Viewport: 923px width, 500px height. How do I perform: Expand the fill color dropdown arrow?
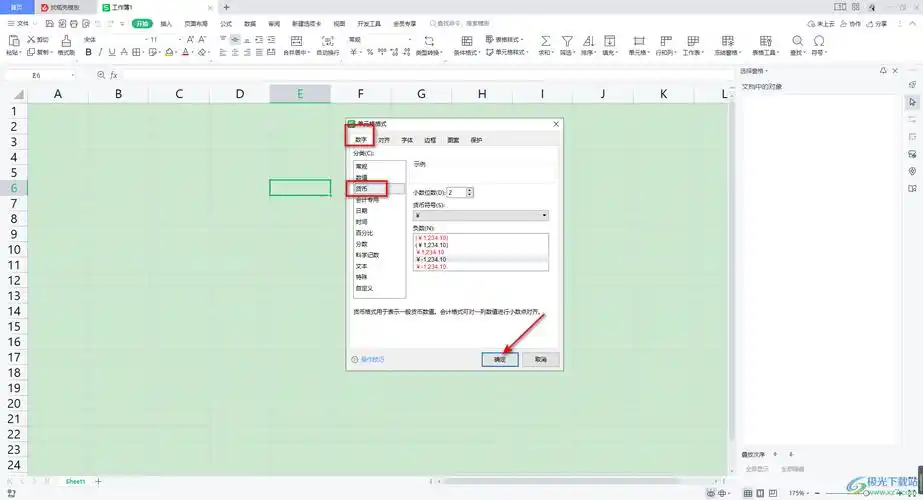click(177, 53)
